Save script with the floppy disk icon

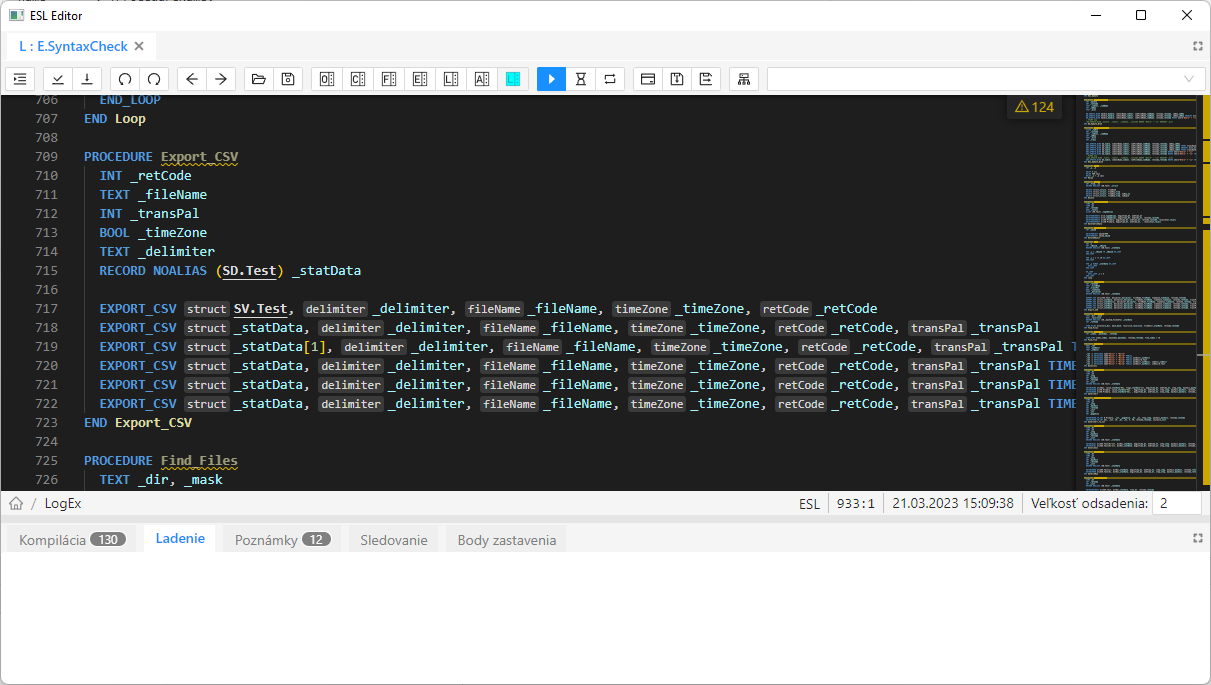tap(288, 79)
